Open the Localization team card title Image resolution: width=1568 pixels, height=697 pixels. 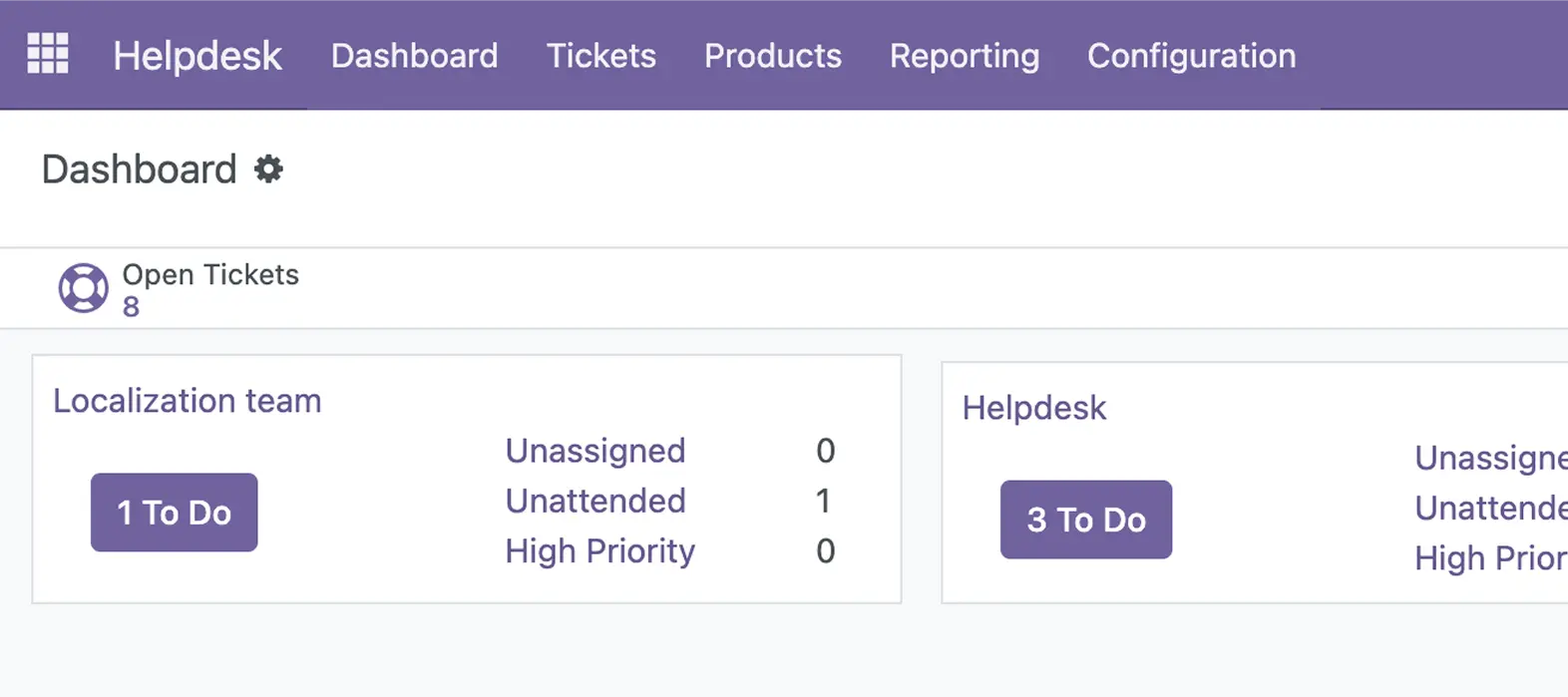coord(188,401)
